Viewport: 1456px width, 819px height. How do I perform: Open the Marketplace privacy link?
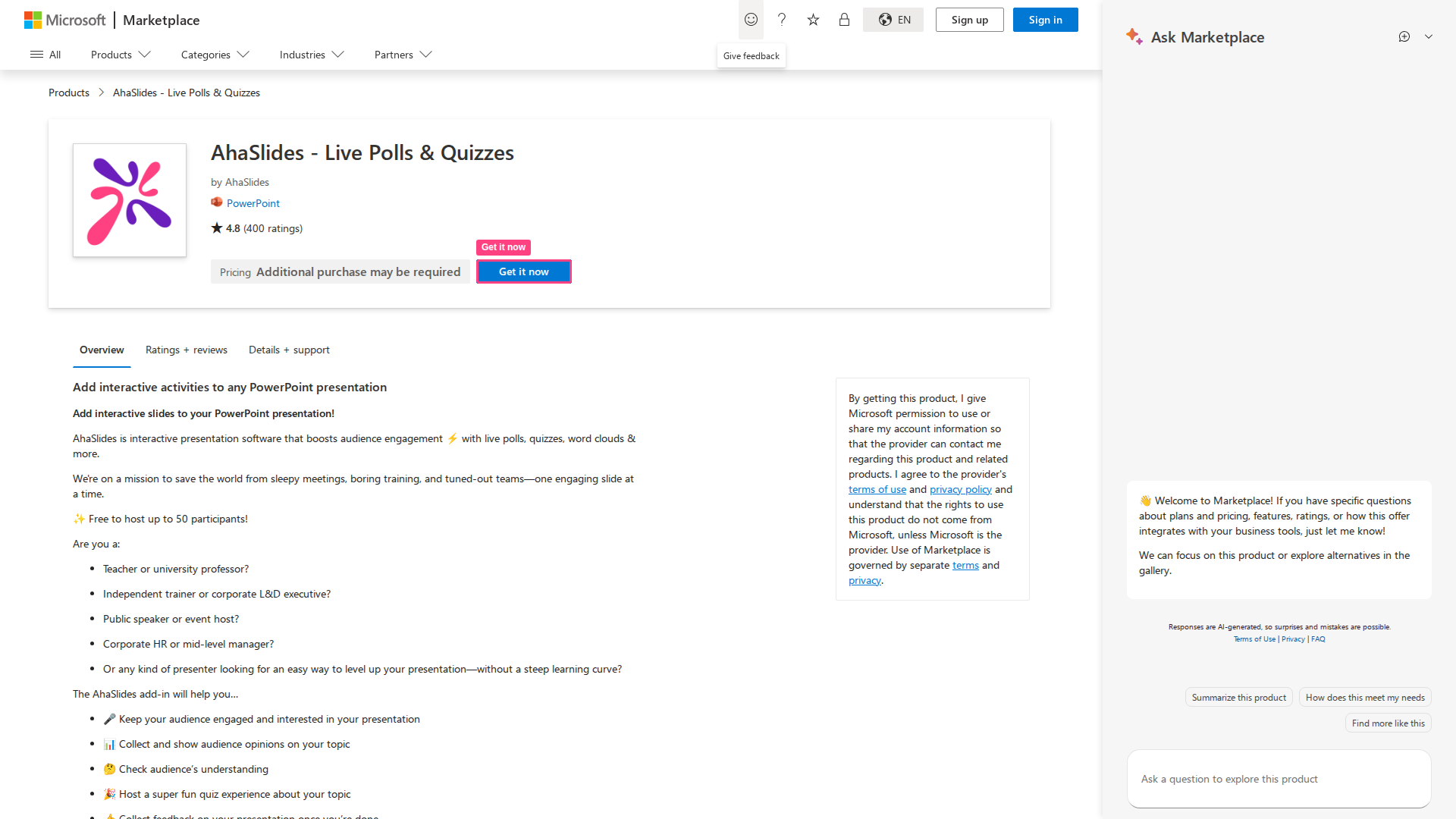point(864,580)
